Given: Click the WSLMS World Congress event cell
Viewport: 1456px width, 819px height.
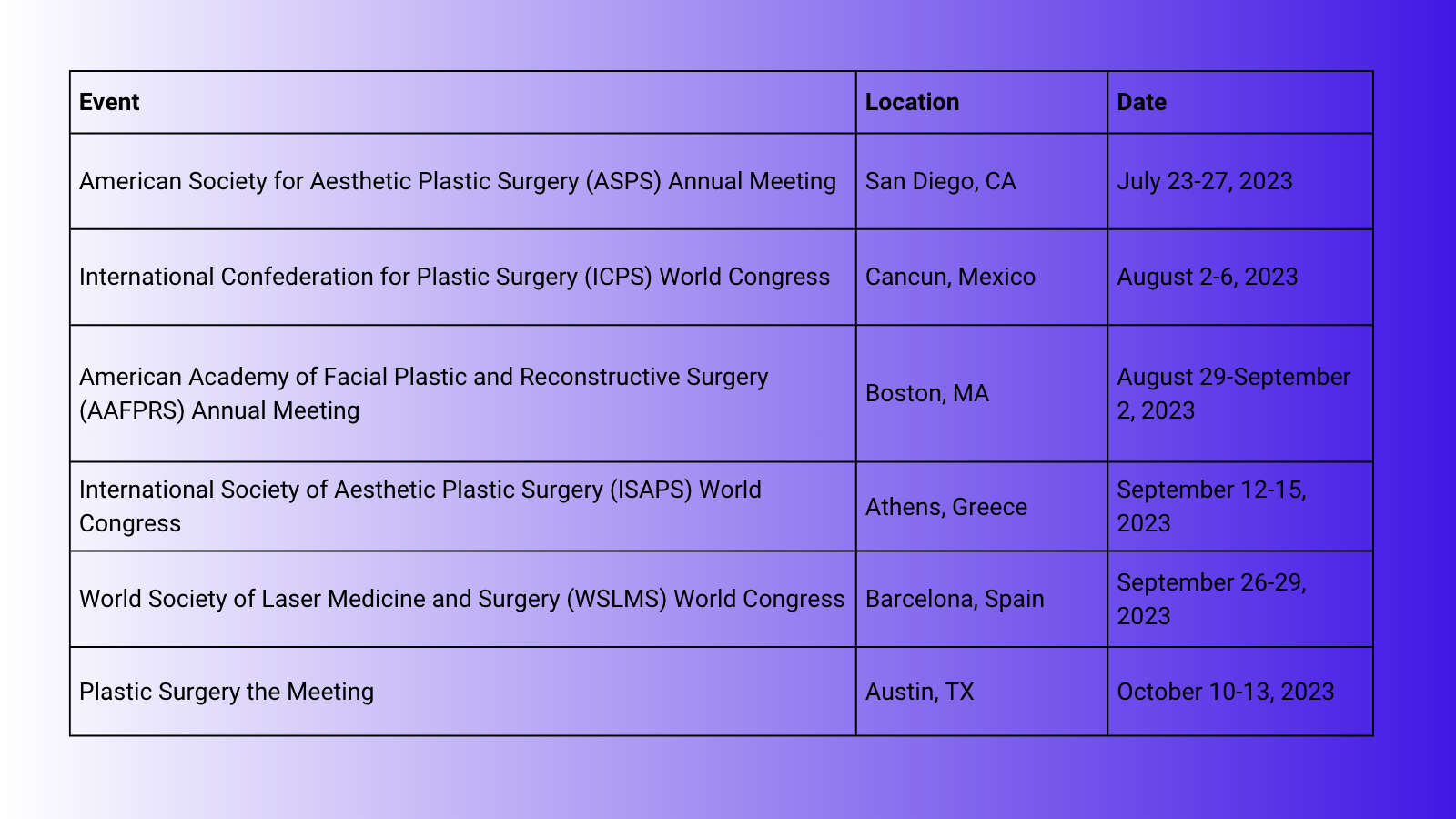Looking at the screenshot, I should coord(463,599).
